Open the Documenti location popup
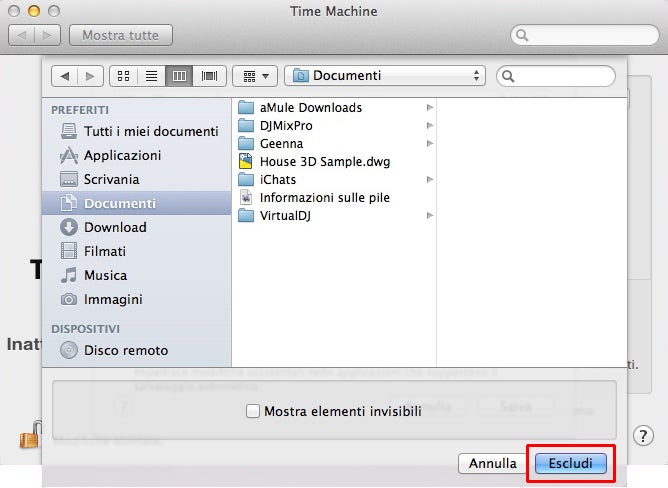Screen dimensions: 668x488 (385, 76)
